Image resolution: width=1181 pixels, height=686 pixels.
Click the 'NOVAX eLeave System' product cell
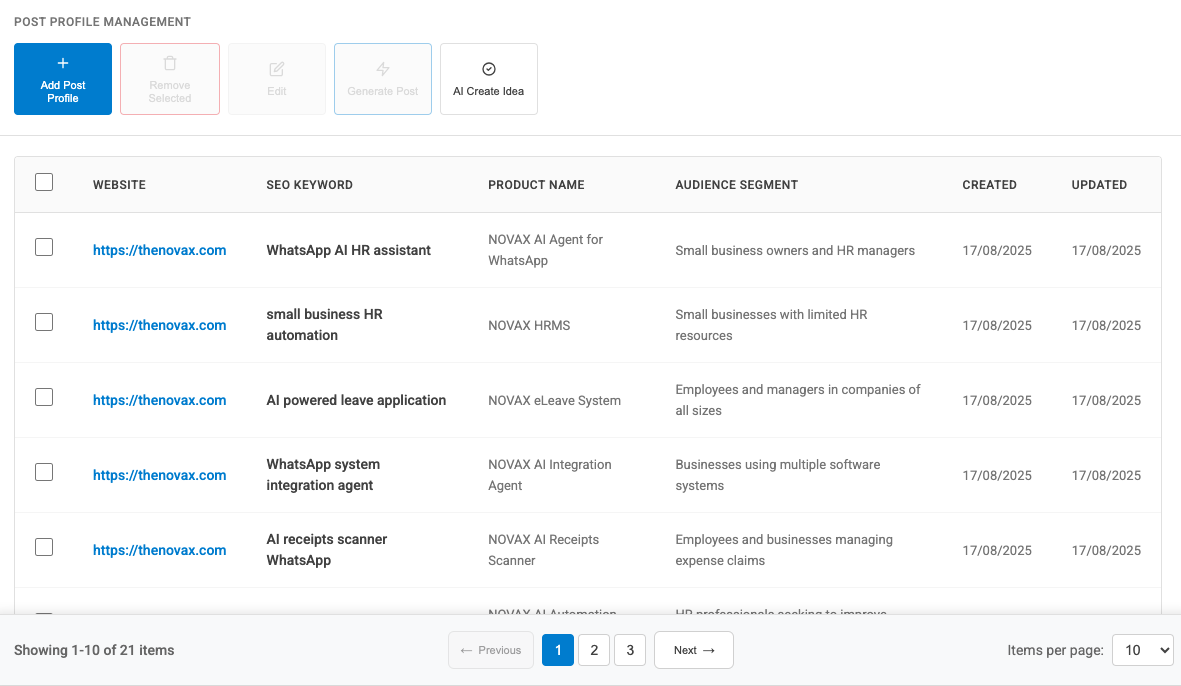tap(554, 401)
